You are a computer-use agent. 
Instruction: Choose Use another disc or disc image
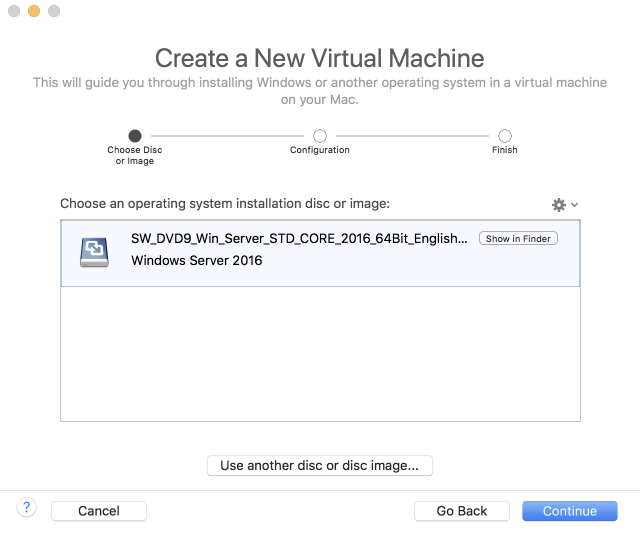pos(319,465)
